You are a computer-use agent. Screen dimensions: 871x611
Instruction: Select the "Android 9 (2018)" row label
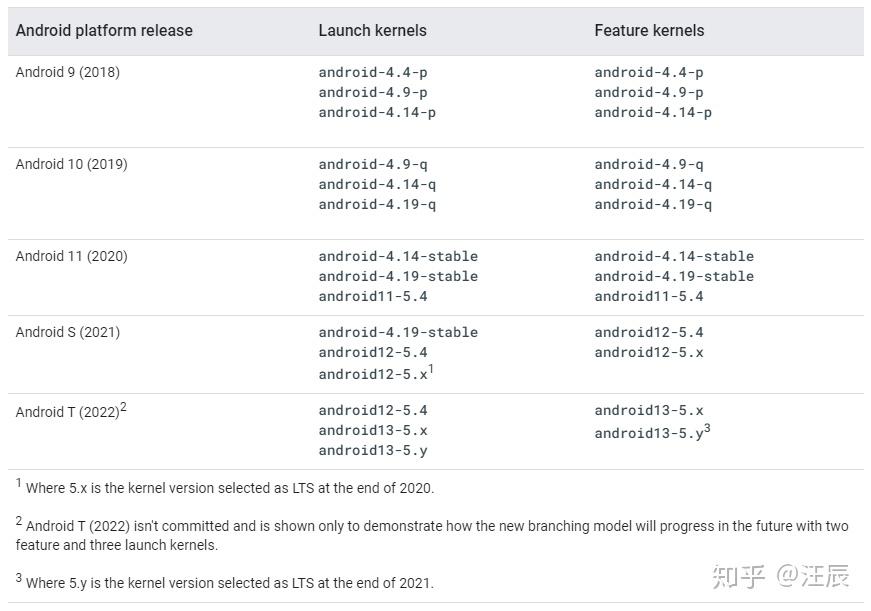coord(68,72)
